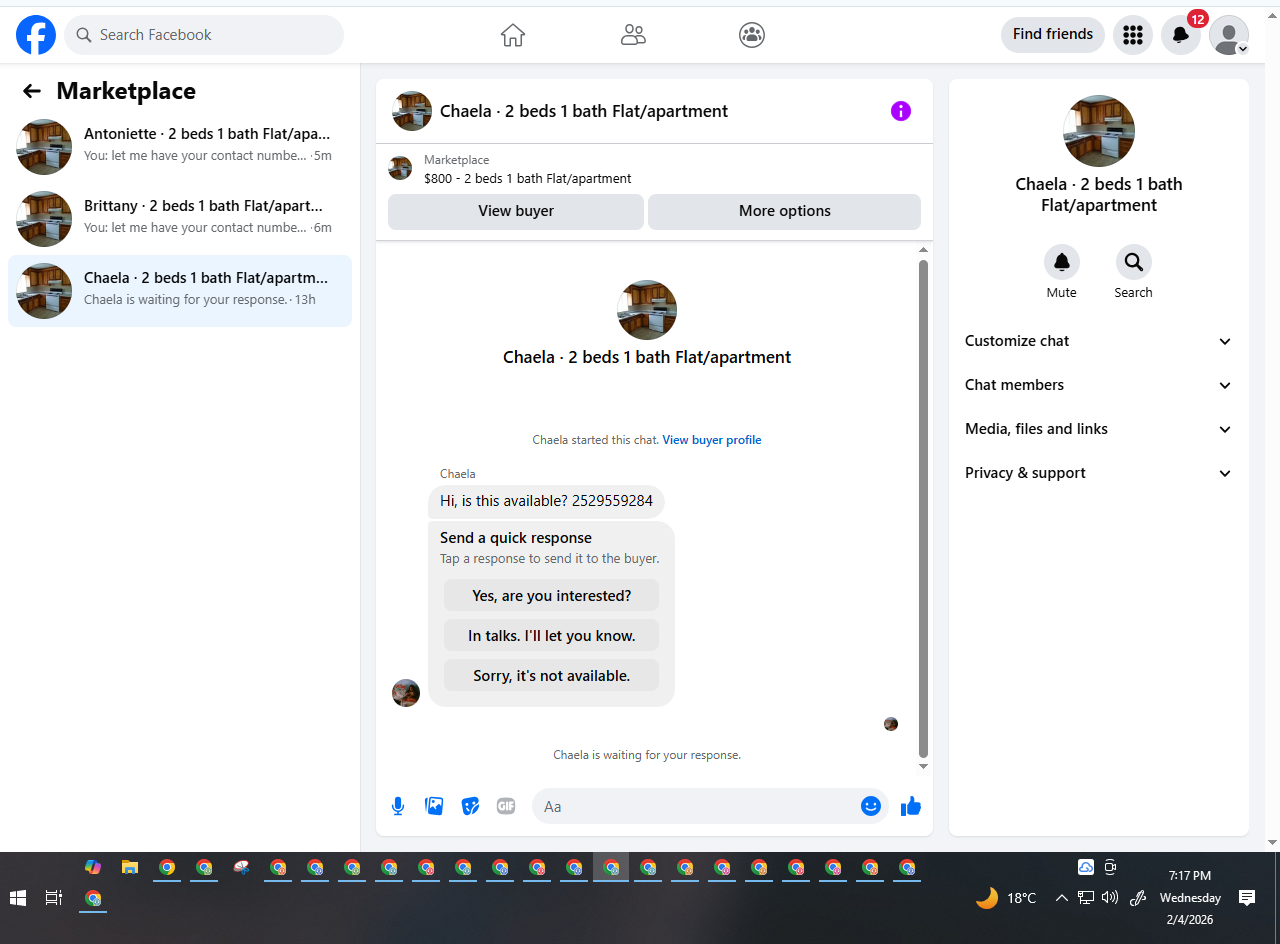This screenshot has height=944, width=1280.
Task: Open Windows action center notifications icon
Action: (1247, 898)
